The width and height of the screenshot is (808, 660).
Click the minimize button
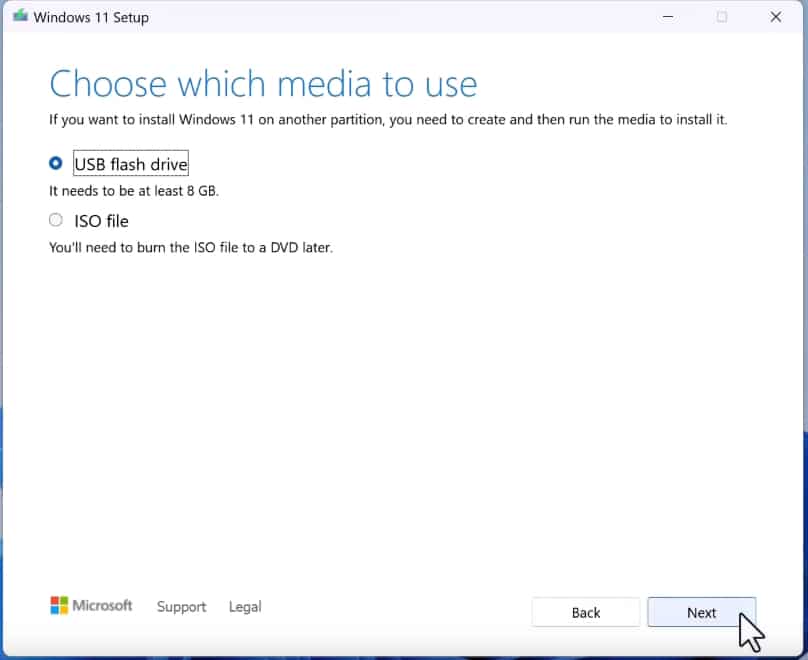pos(665,16)
